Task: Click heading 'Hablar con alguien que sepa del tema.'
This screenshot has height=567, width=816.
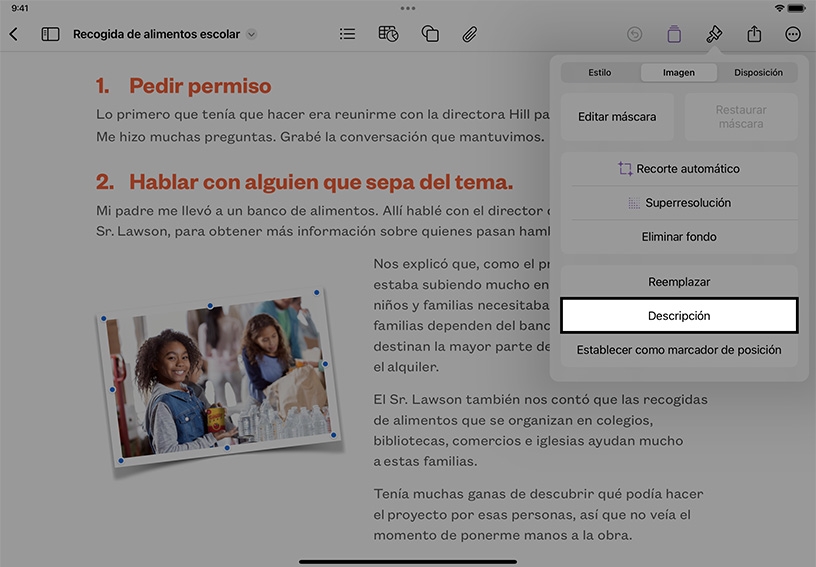Action: [x=321, y=182]
